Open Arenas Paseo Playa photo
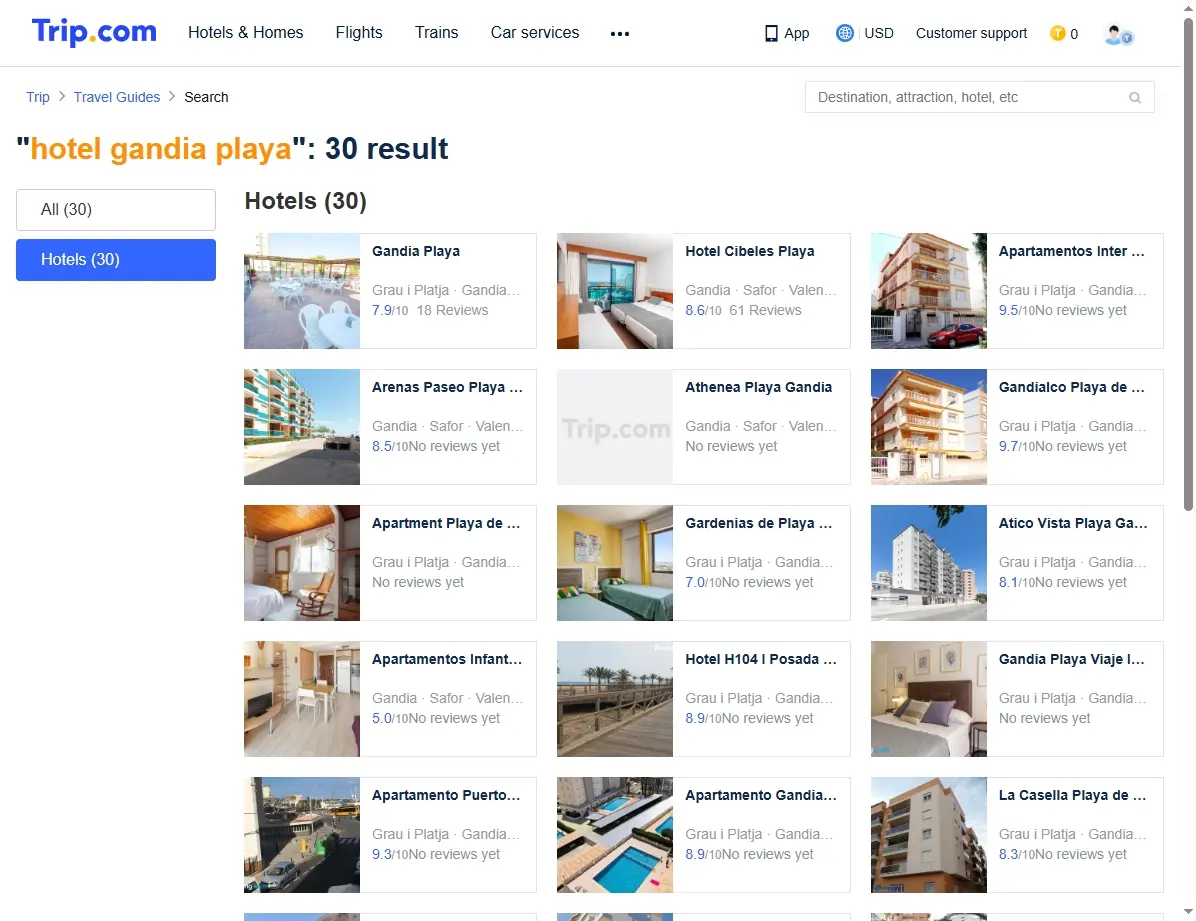The image size is (1196, 921). coord(301,427)
